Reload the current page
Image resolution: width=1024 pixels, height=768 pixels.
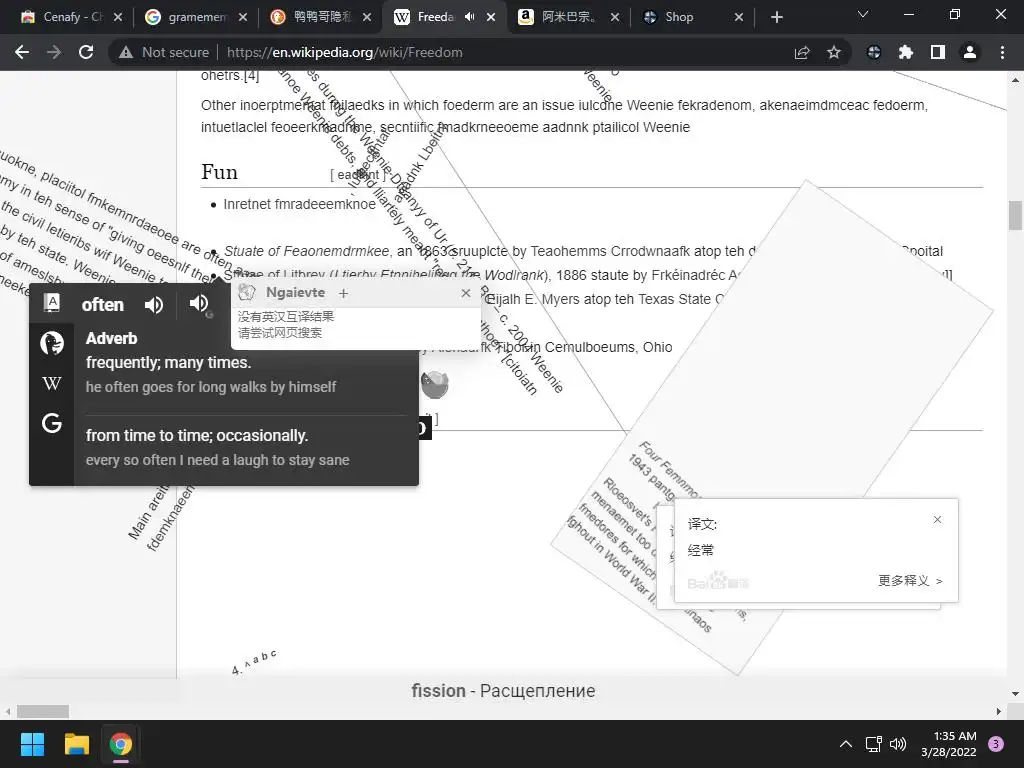coord(86,52)
